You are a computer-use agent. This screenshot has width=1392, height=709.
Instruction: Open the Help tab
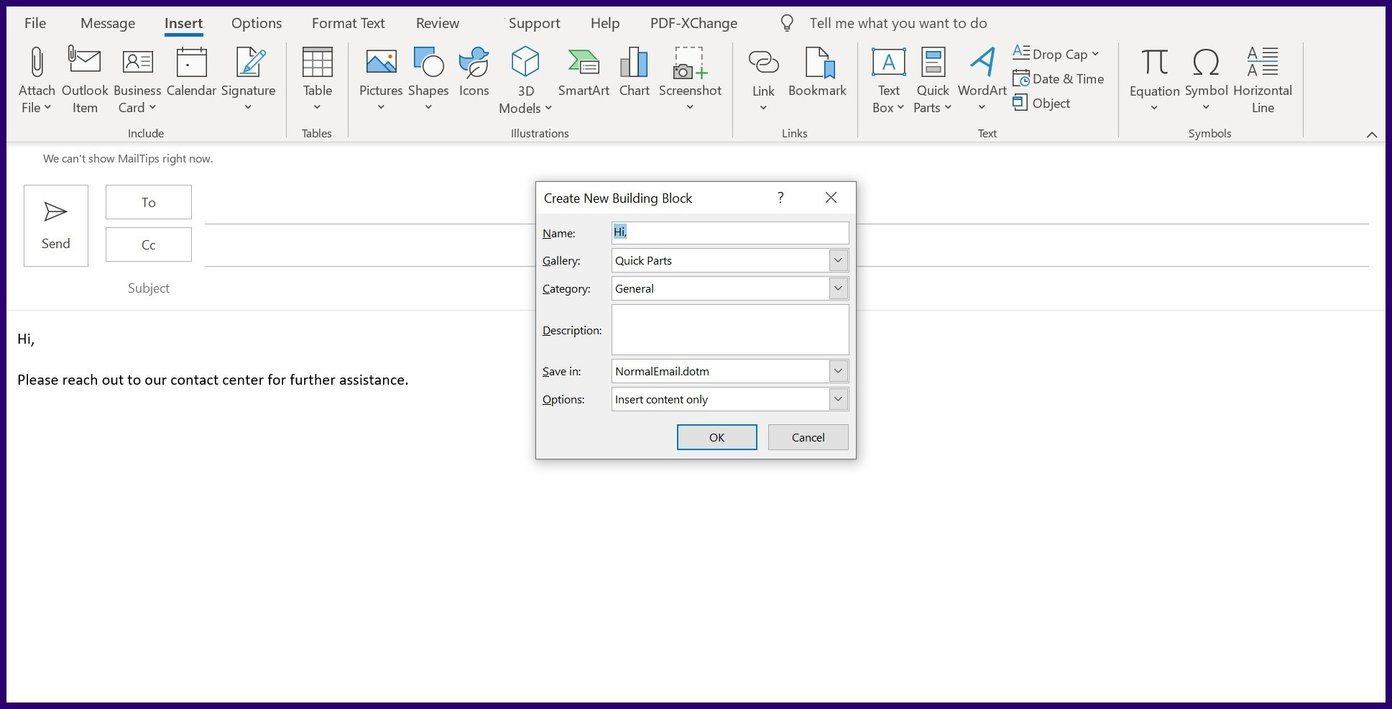[x=605, y=23]
